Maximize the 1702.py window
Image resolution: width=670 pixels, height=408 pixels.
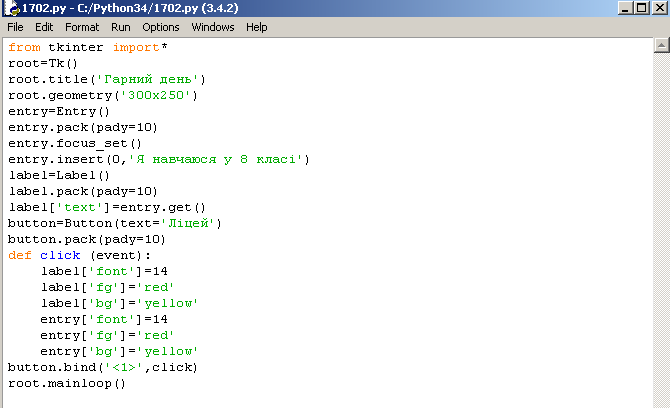coord(642,8)
